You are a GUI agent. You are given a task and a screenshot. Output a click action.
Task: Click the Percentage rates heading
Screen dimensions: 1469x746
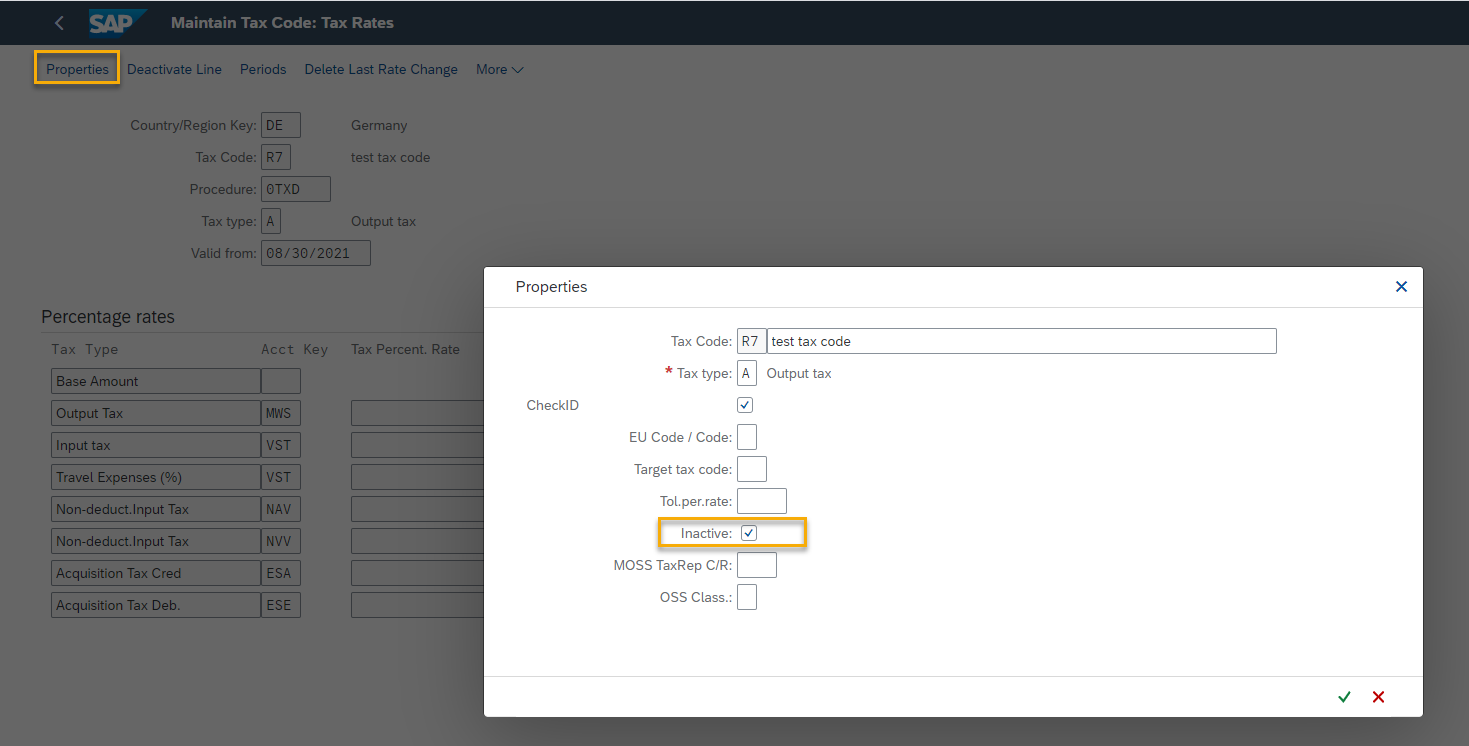(108, 317)
